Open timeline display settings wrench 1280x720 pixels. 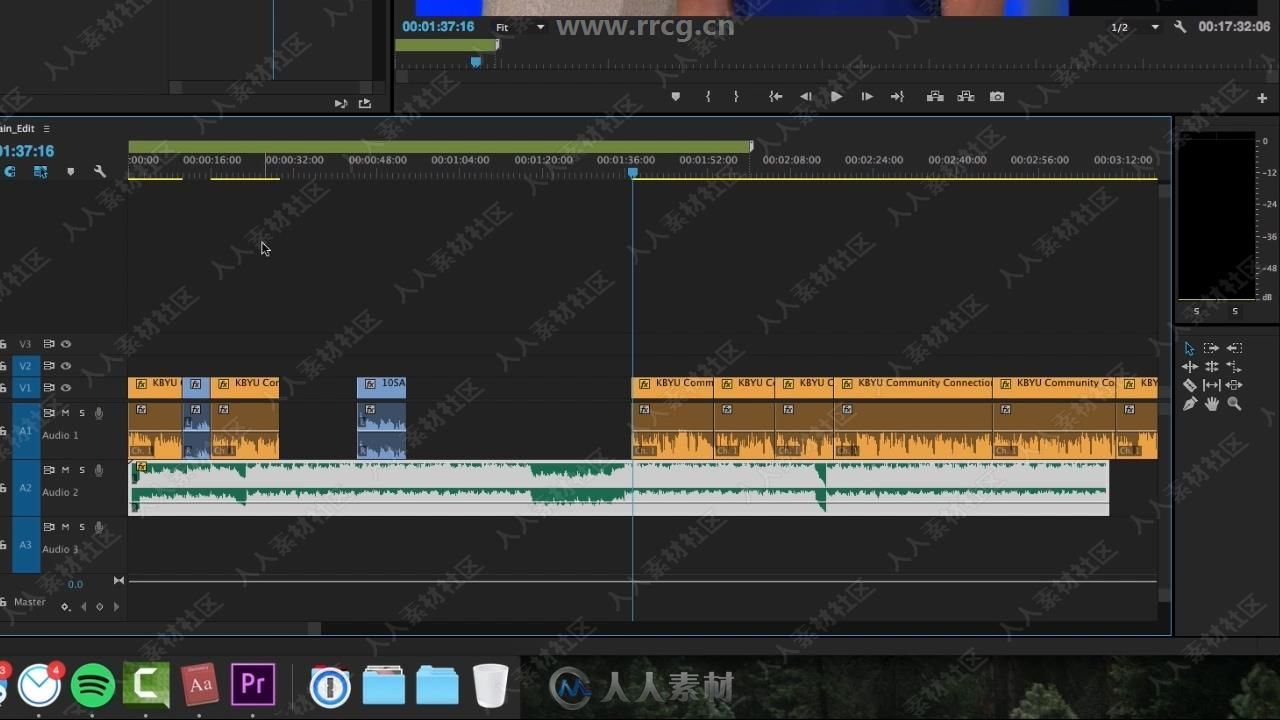click(x=100, y=172)
